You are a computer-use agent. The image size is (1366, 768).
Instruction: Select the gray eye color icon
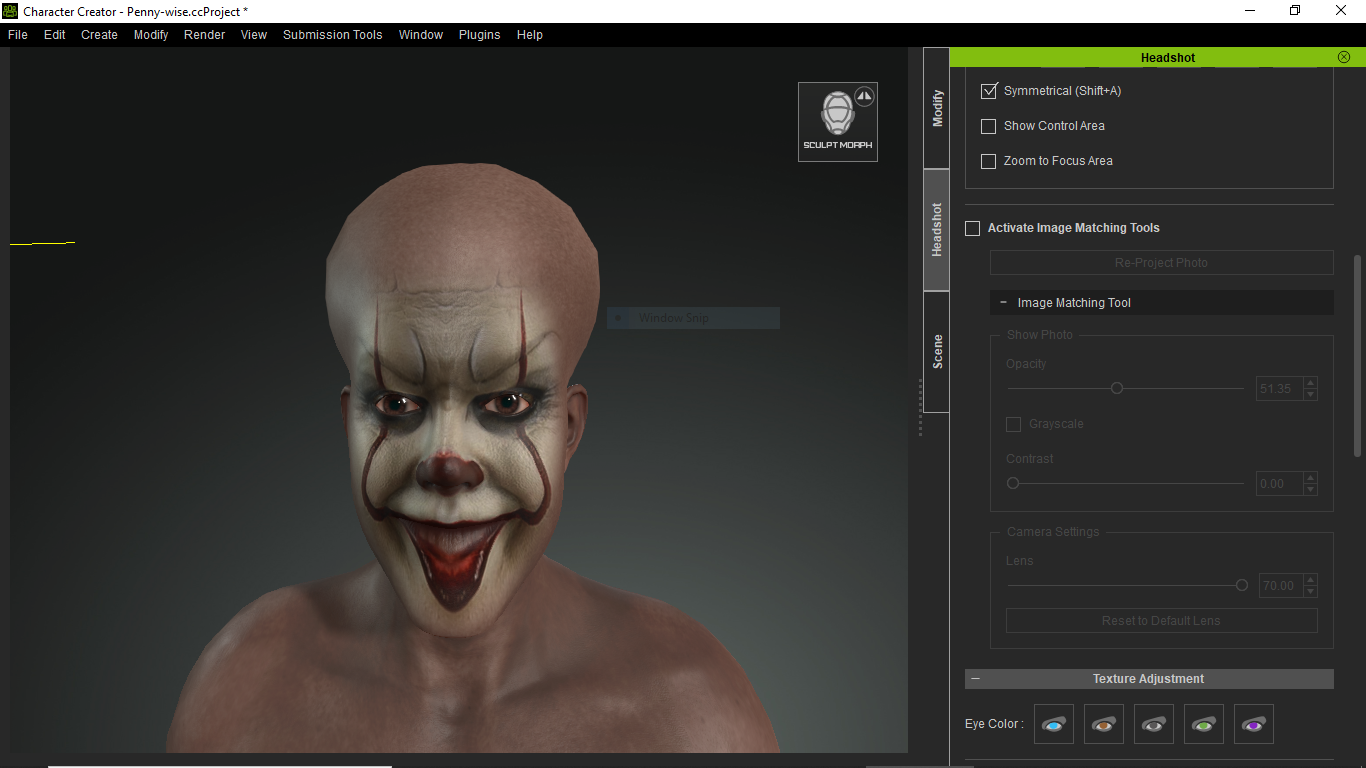[1154, 724]
